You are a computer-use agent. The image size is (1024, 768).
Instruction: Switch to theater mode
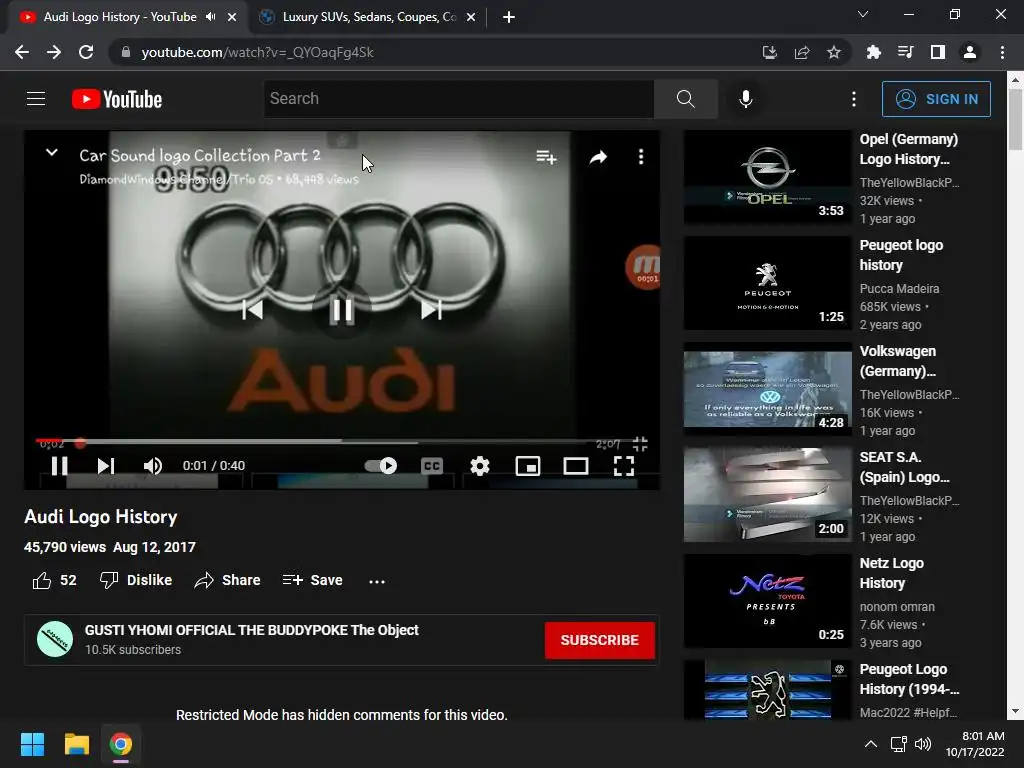(x=575, y=466)
